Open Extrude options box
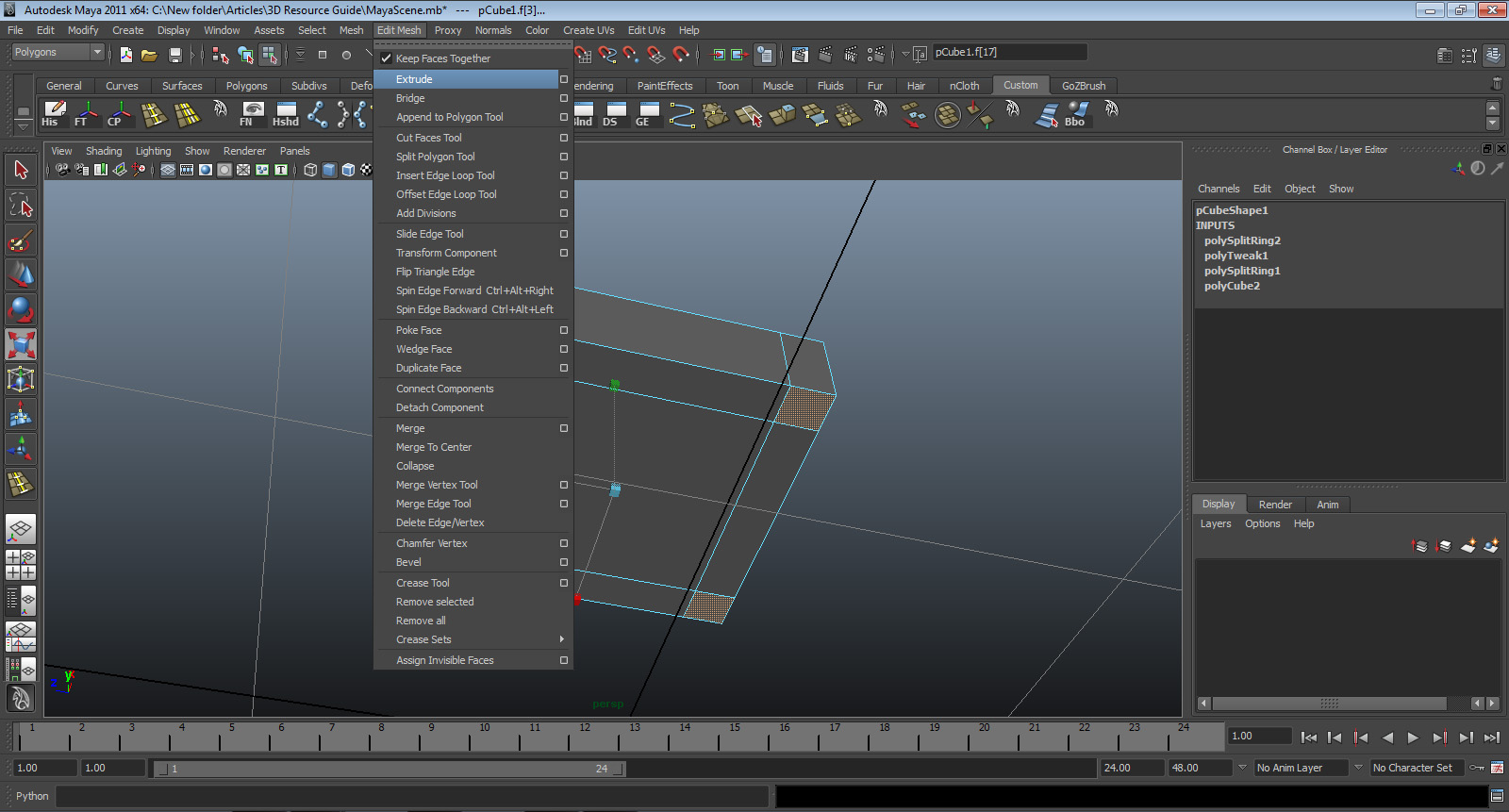Screen dimensions: 1509x812 [564, 79]
